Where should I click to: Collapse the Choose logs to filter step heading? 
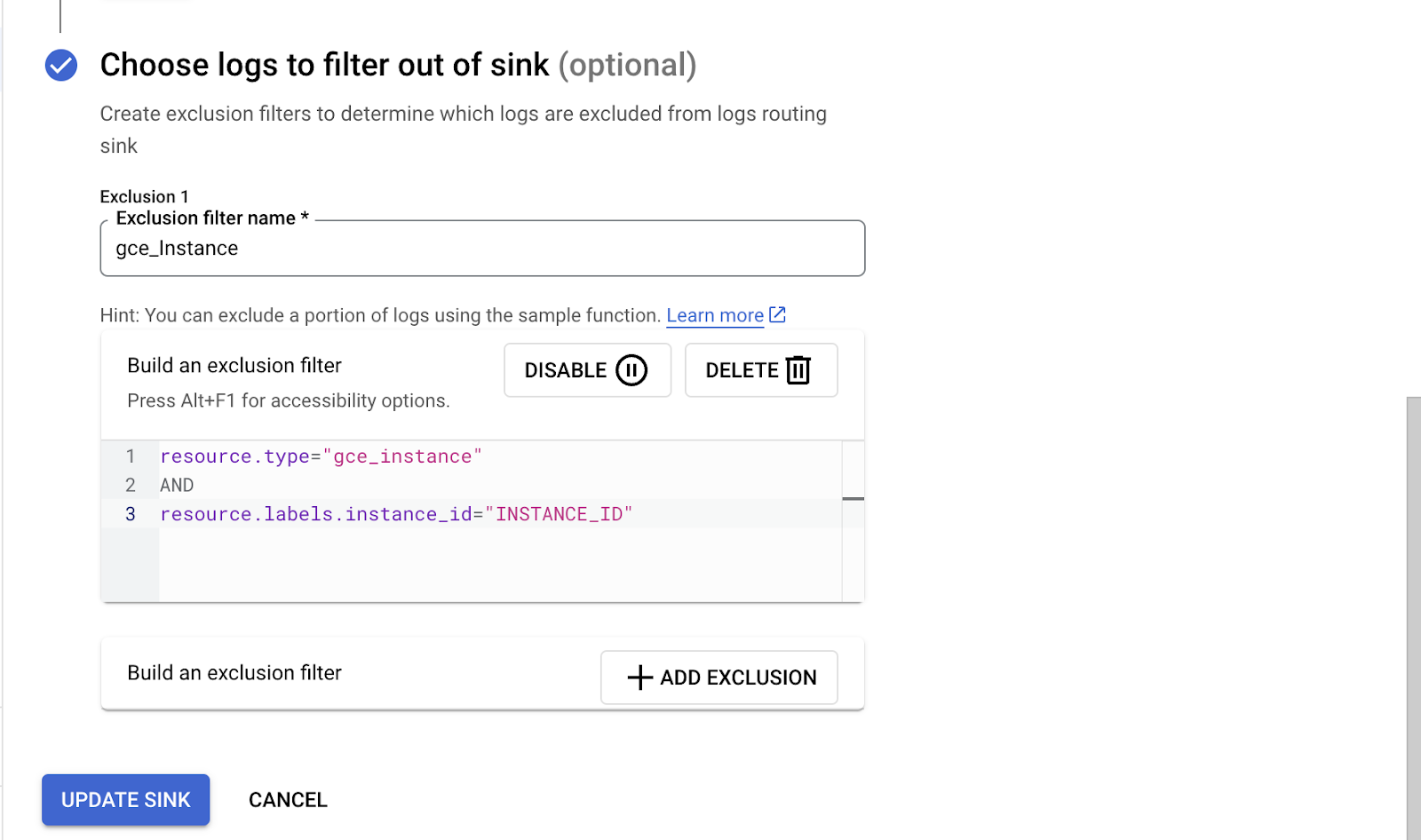point(398,65)
